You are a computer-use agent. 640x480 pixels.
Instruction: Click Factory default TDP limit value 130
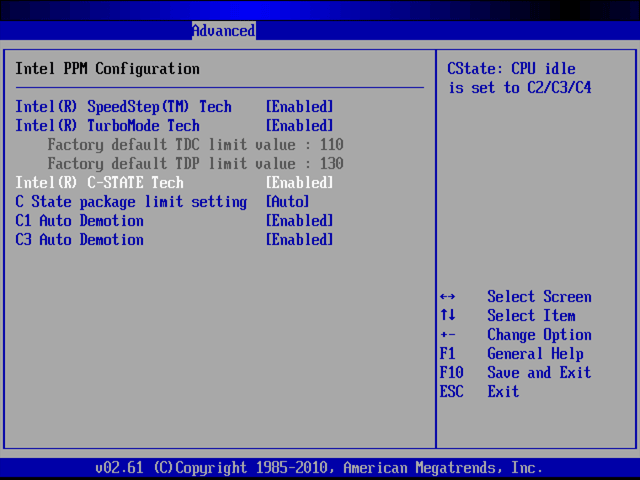[x=196, y=164]
